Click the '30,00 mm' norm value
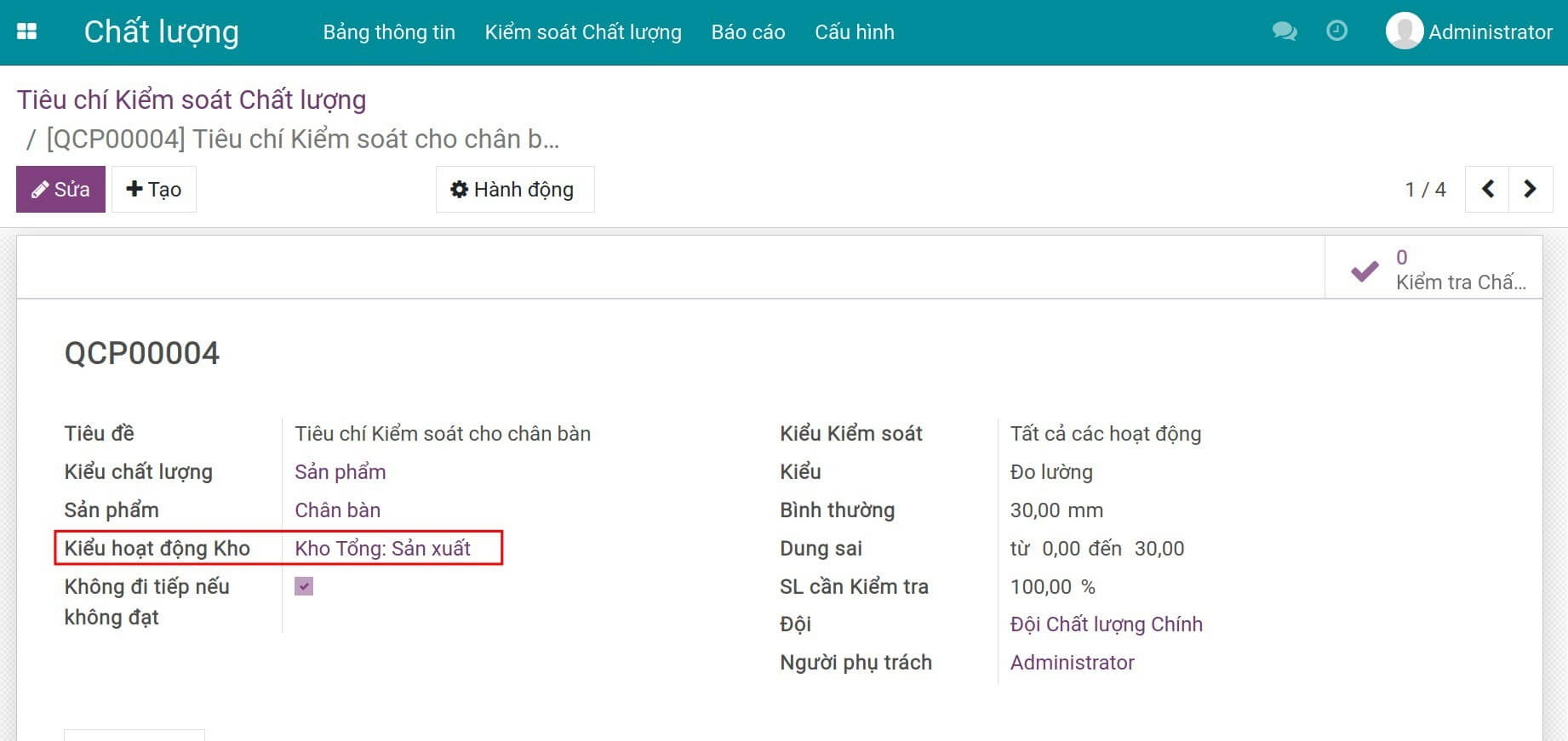Screen dimensions: 1568x741 pyautogui.click(x=1056, y=510)
